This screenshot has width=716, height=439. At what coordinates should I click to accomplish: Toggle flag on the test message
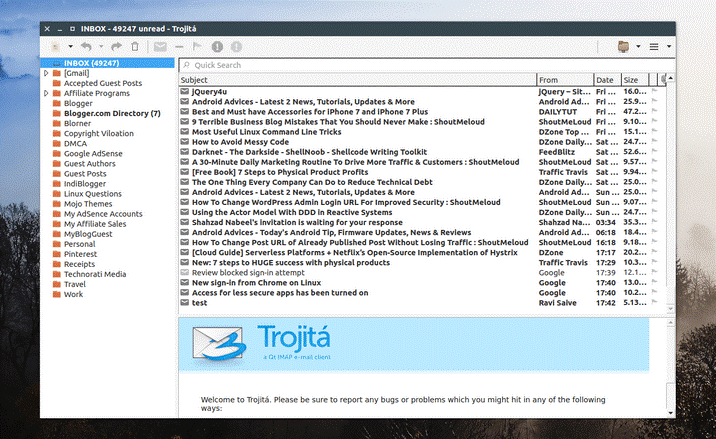coord(654,302)
